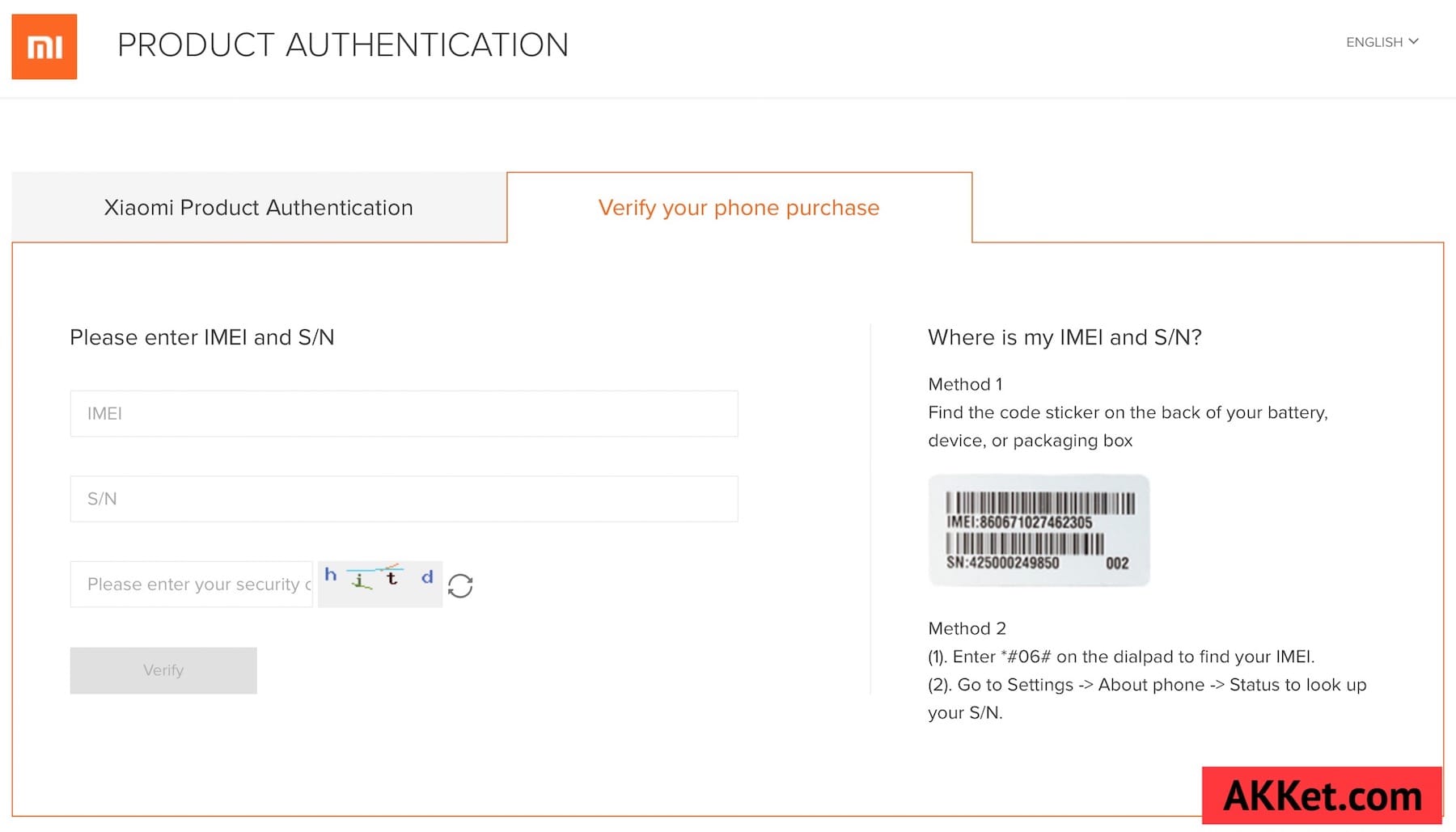This screenshot has width=1456, height=832.
Task: Click the captcha image showing hitd
Action: (380, 584)
